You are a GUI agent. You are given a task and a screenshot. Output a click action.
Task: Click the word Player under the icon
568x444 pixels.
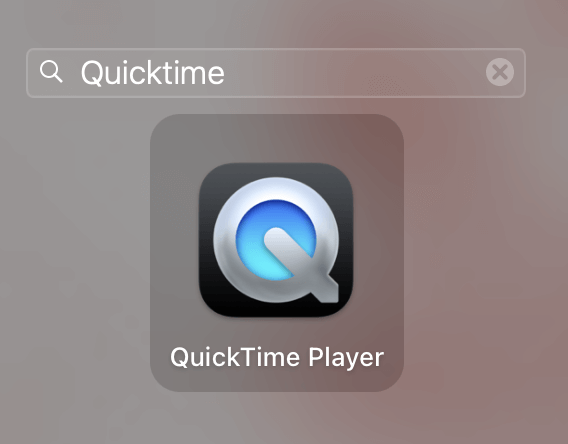[346, 358]
